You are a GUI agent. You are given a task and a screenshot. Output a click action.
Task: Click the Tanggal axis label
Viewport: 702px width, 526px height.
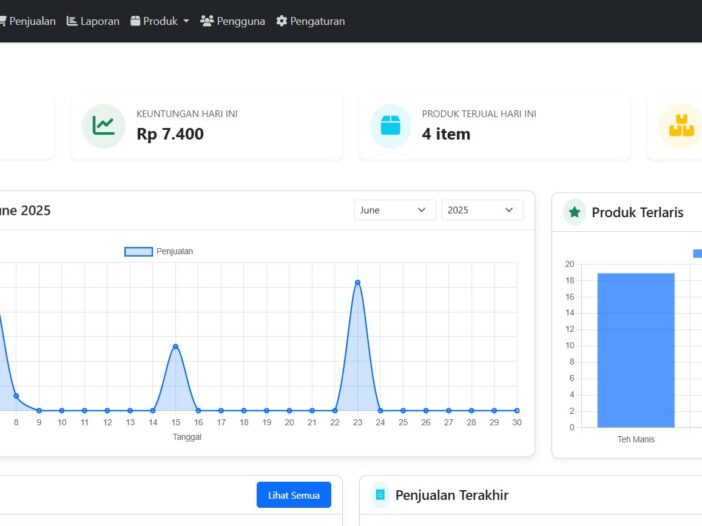[x=187, y=437]
